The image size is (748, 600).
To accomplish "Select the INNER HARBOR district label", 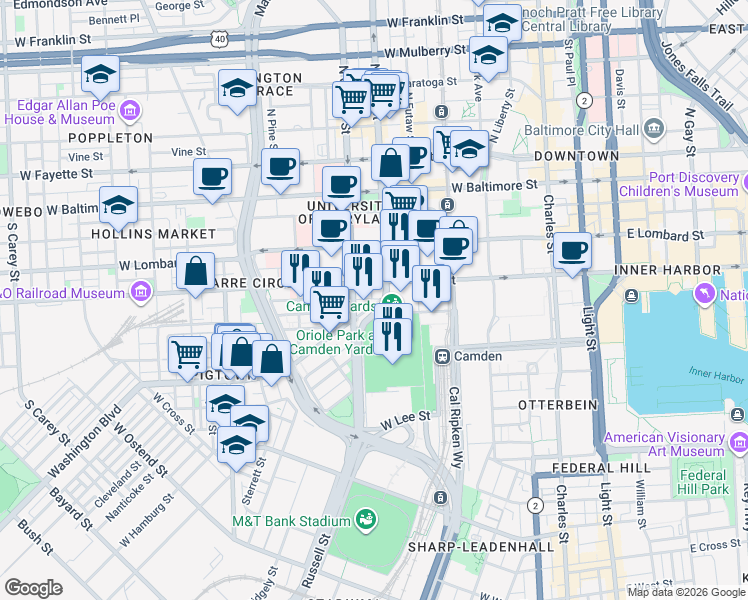I will tap(667, 270).
